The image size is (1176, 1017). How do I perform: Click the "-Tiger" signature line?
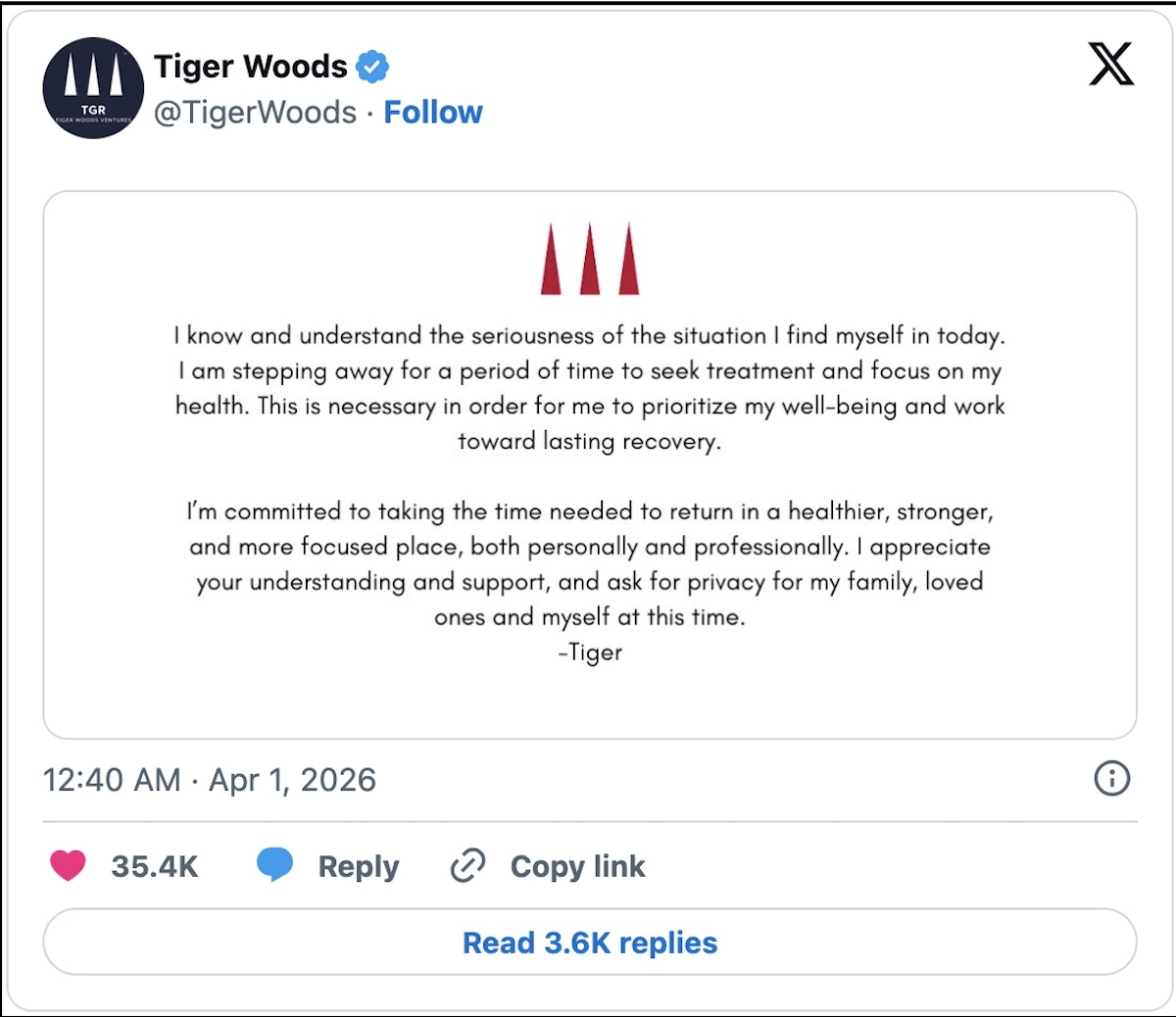[x=590, y=653]
